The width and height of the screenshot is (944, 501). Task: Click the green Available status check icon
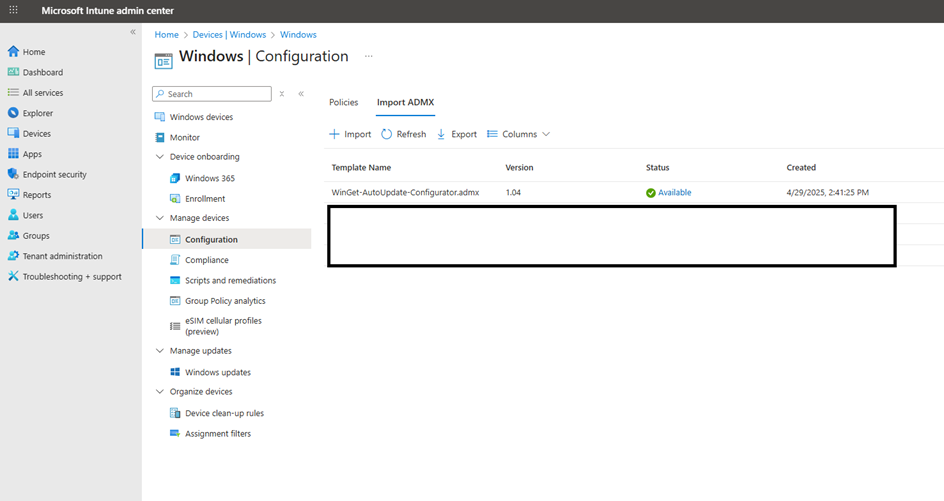point(651,193)
